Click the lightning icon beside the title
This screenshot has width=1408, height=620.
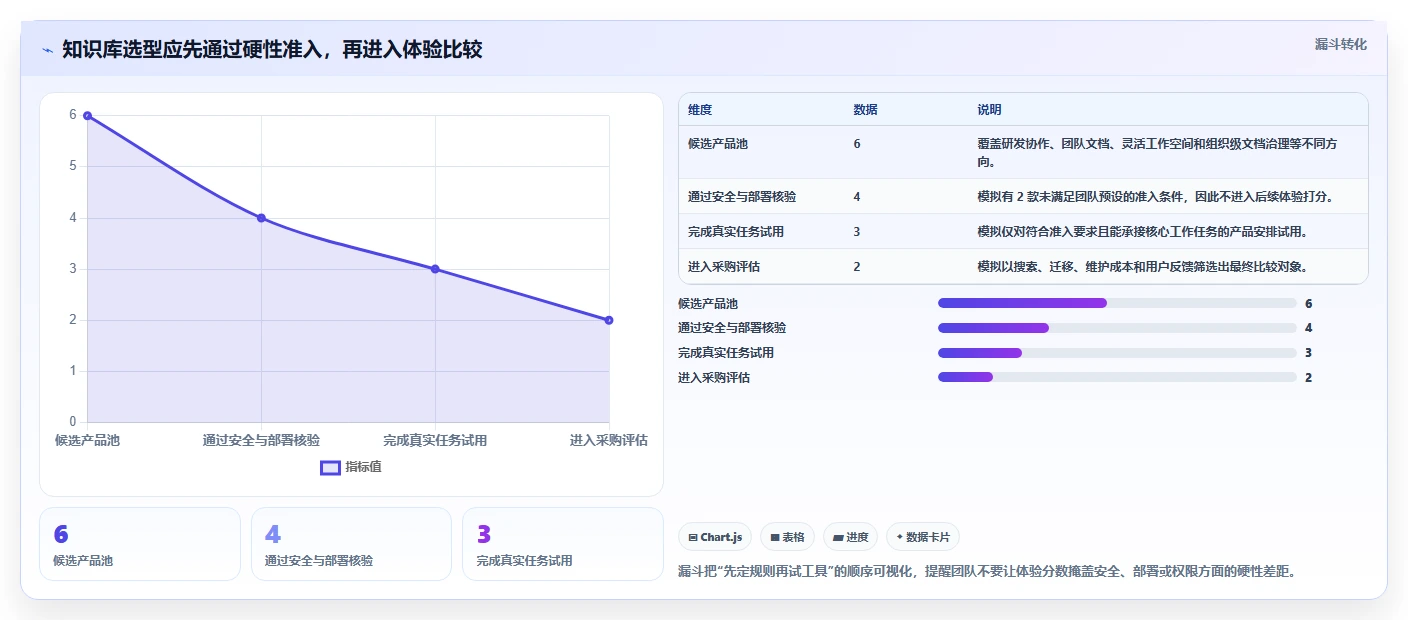(x=48, y=50)
